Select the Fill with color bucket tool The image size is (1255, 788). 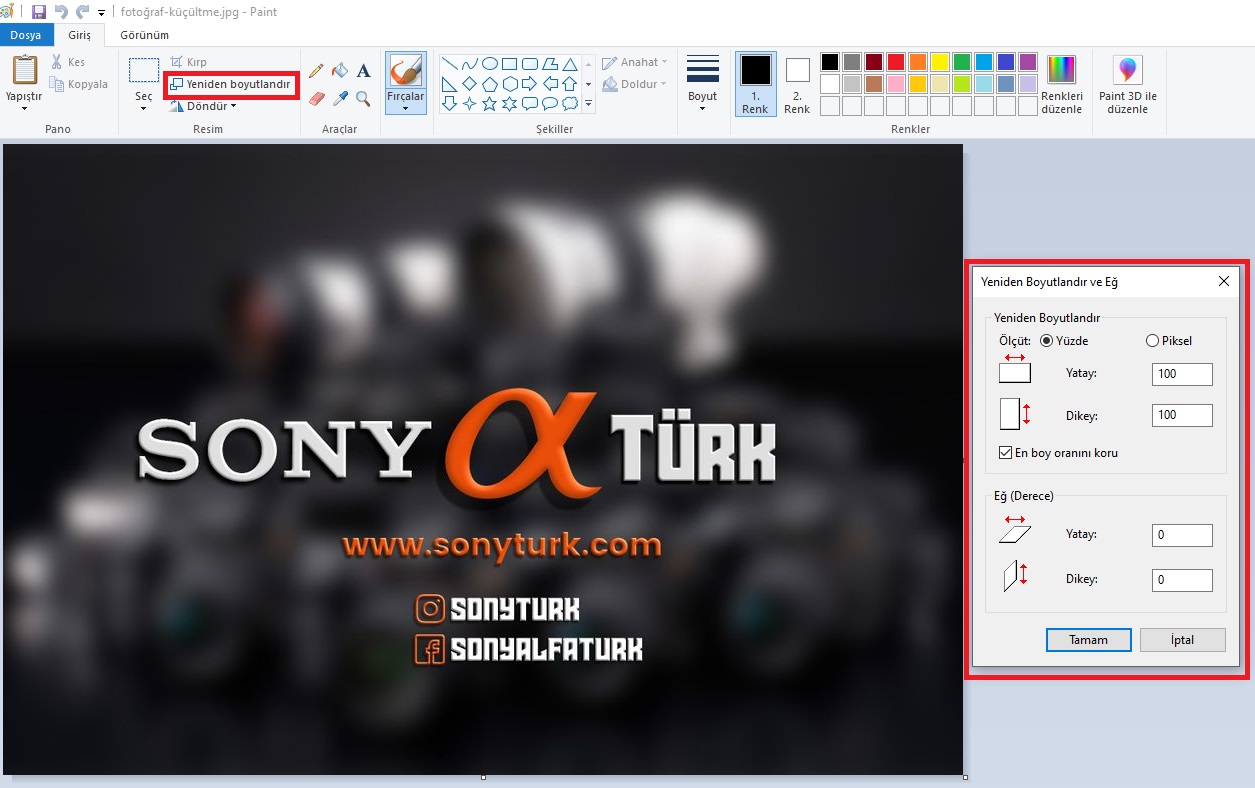point(340,70)
